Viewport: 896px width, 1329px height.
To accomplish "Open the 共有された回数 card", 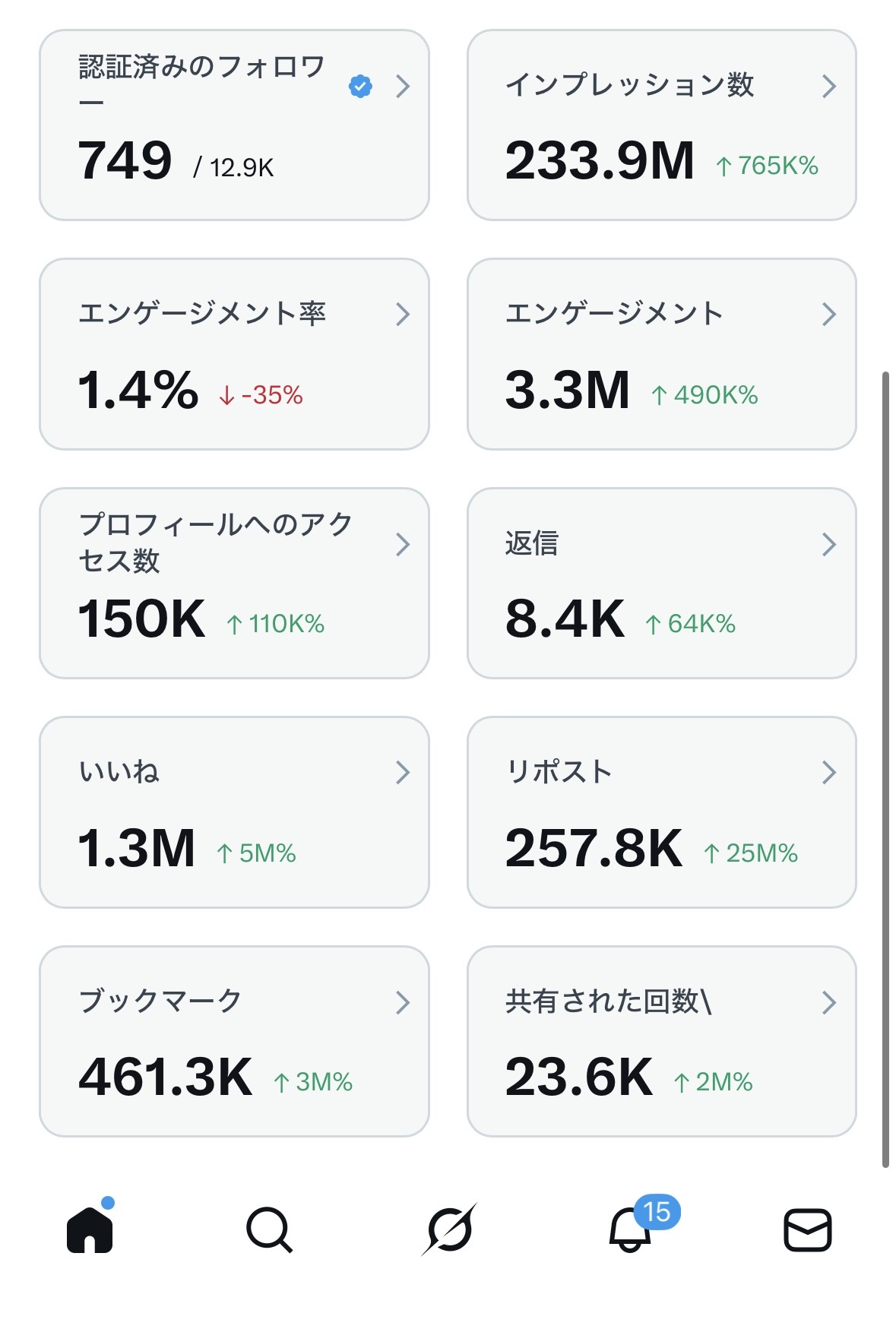I will pos(661,1041).
